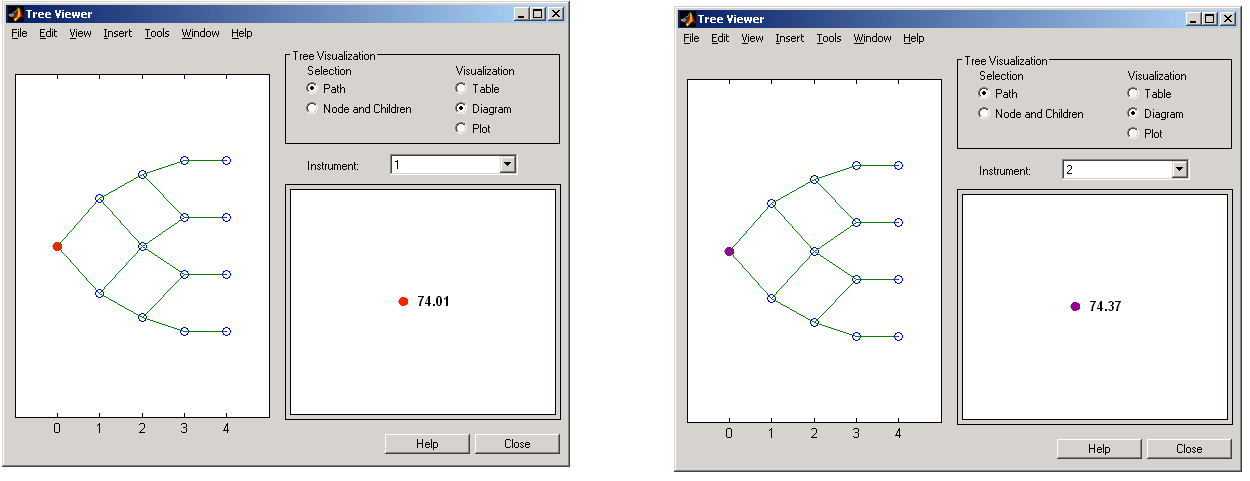1250x481 pixels.
Task: Click lower node at level 1, left tree
Action: [x=99, y=293]
